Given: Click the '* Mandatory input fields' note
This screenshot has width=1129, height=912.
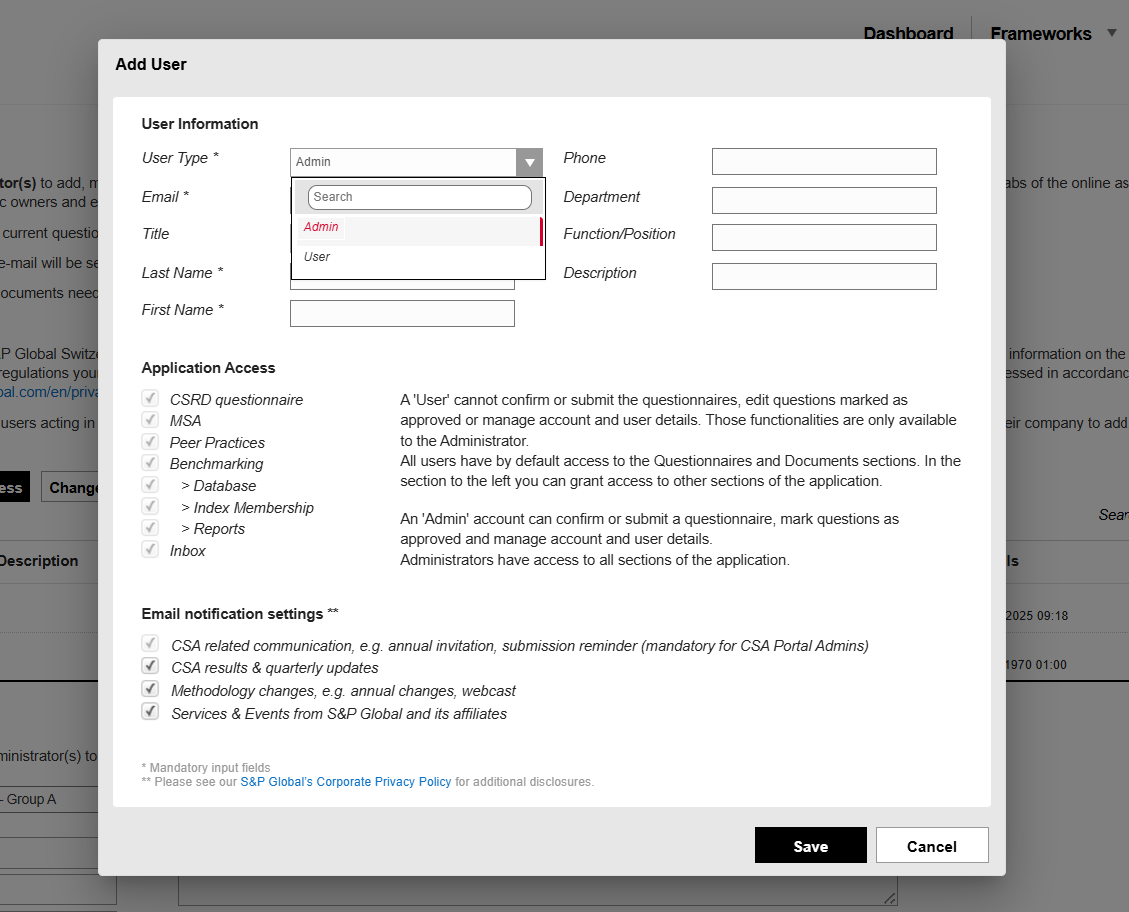Looking at the screenshot, I should [x=206, y=767].
